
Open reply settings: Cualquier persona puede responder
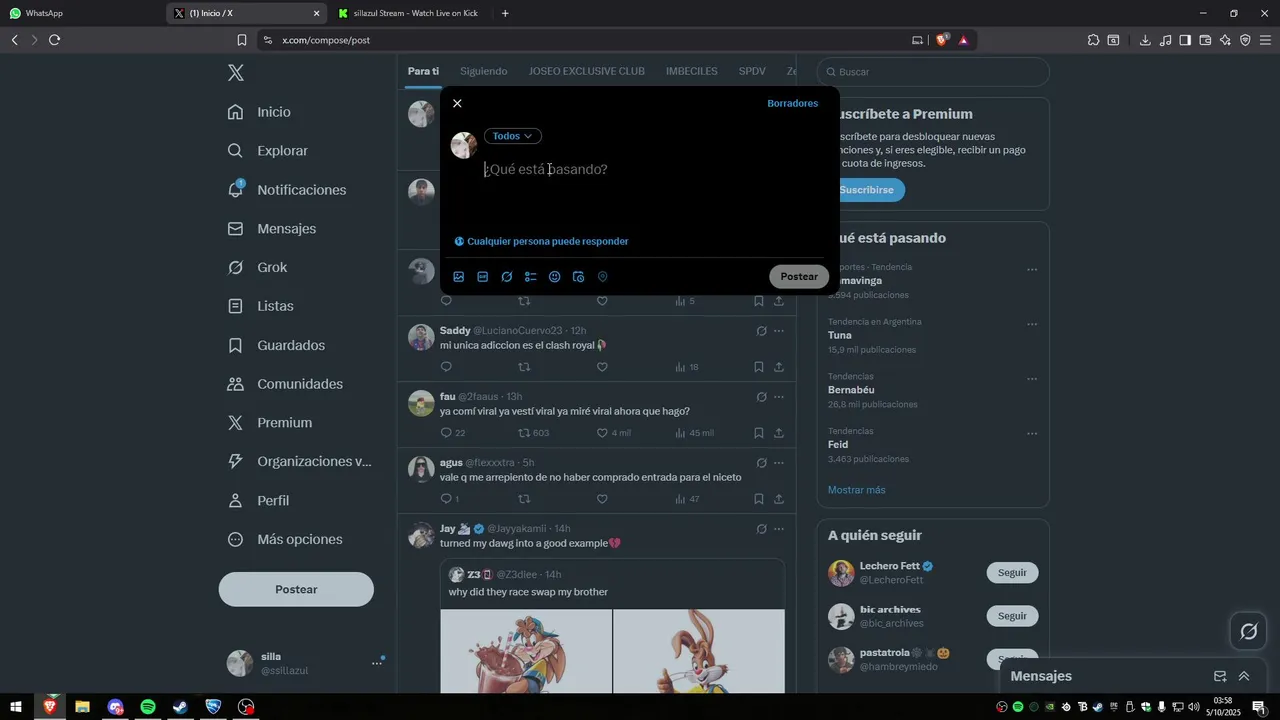click(541, 241)
